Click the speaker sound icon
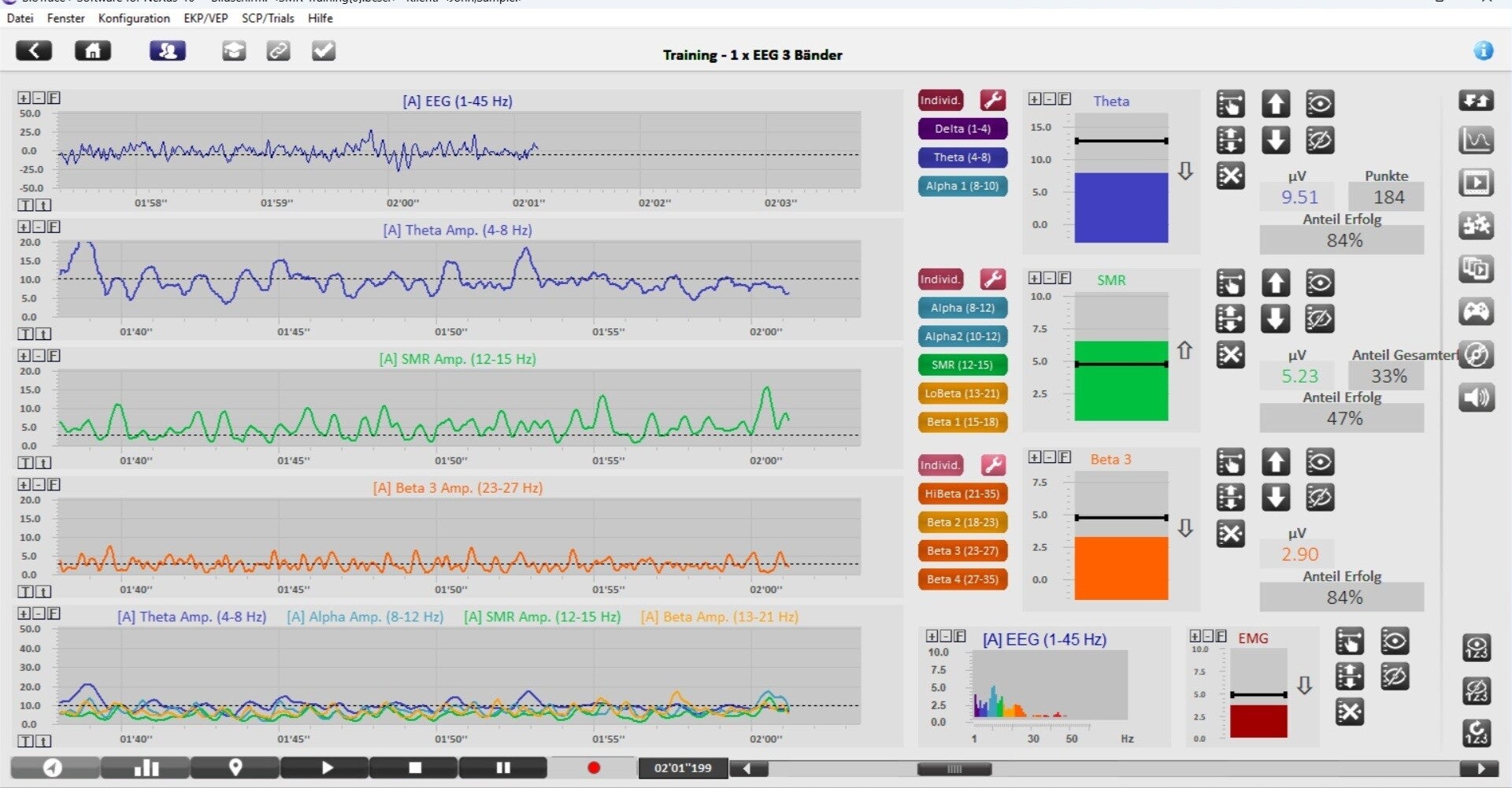Image resolution: width=1512 pixels, height=788 pixels. click(1476, 397)
